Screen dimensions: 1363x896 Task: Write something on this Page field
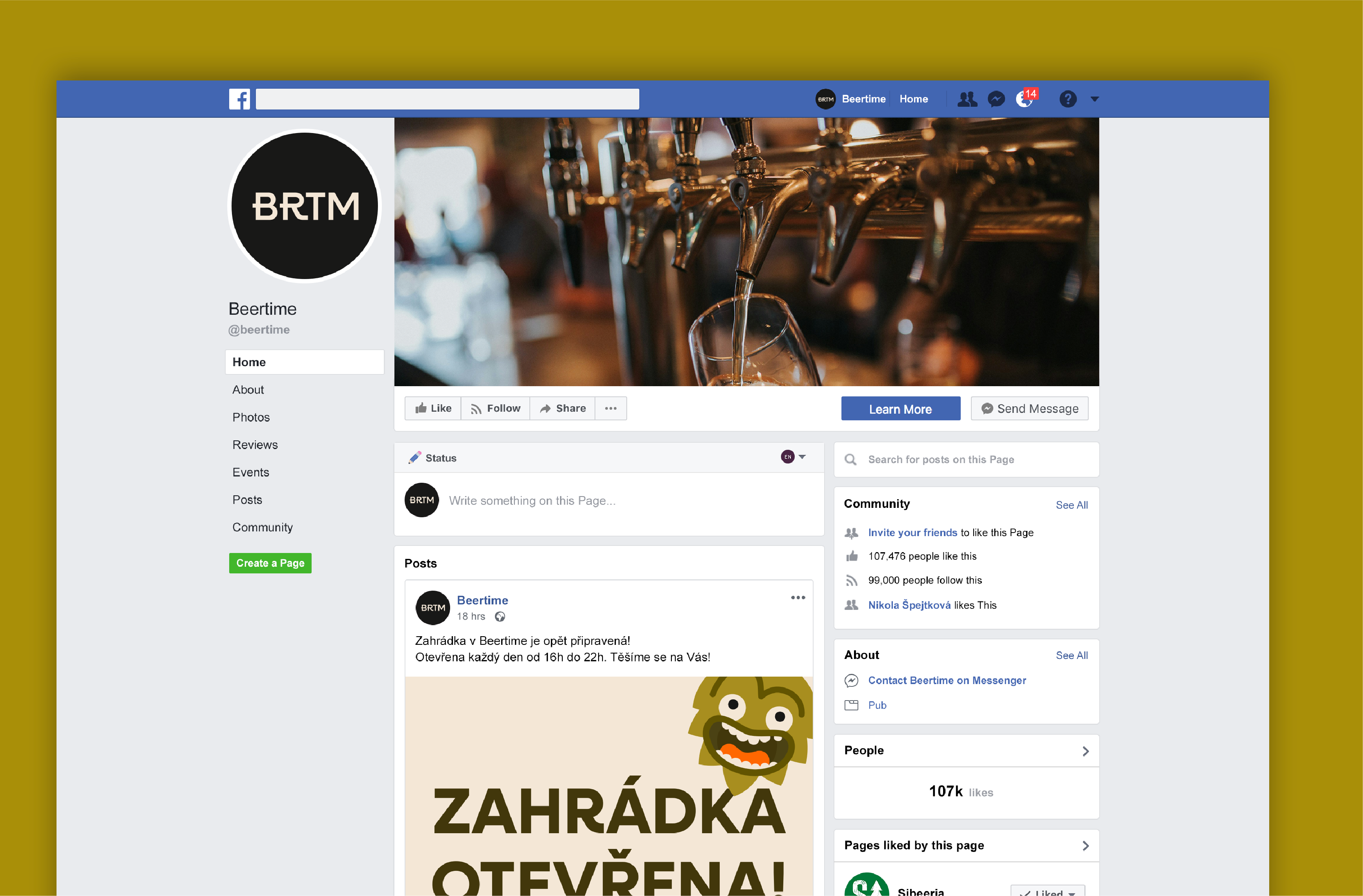click(x=532, y=500)
